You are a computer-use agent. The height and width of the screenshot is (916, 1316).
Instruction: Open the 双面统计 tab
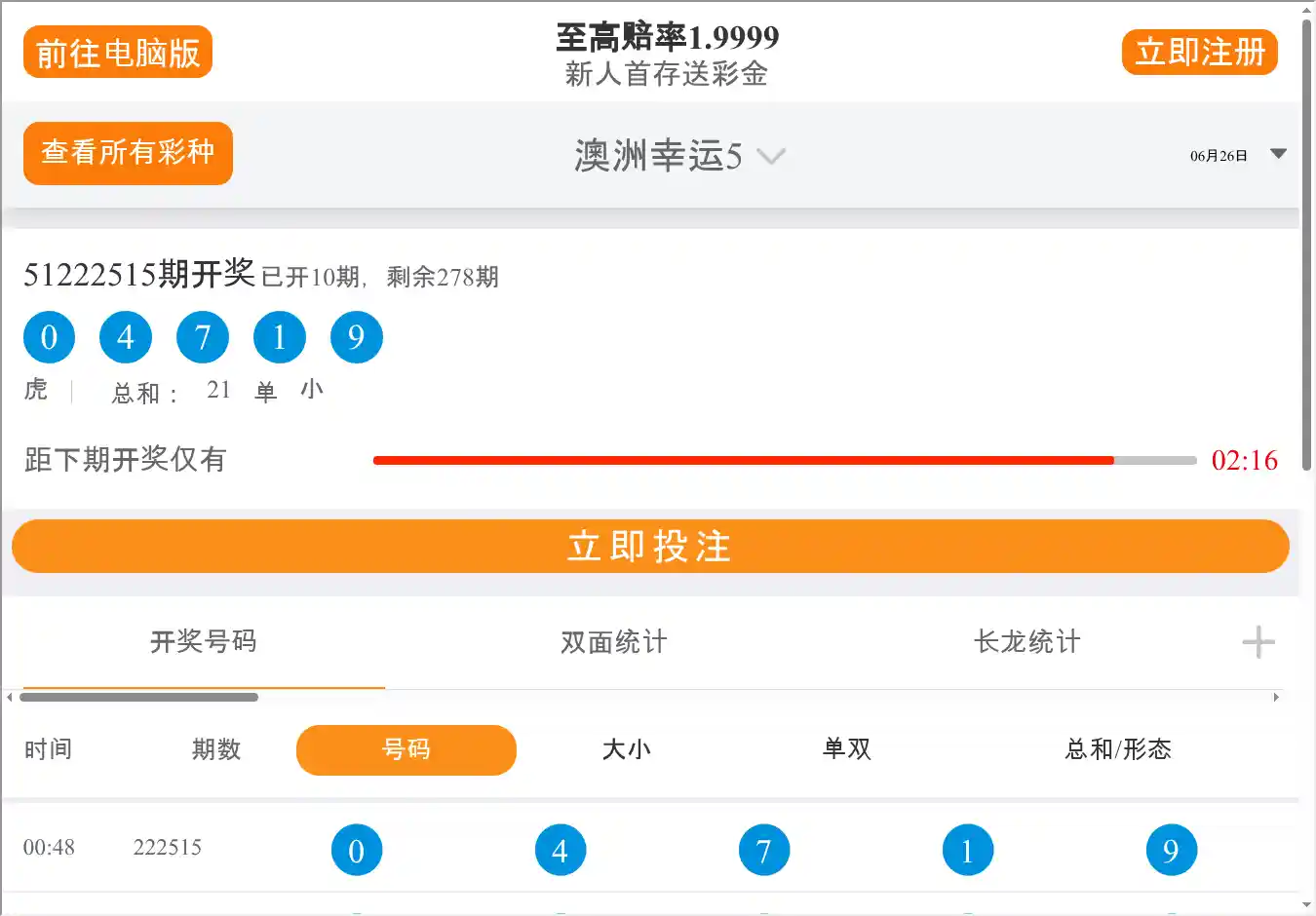pyautogui.click(x=613, y=642)
